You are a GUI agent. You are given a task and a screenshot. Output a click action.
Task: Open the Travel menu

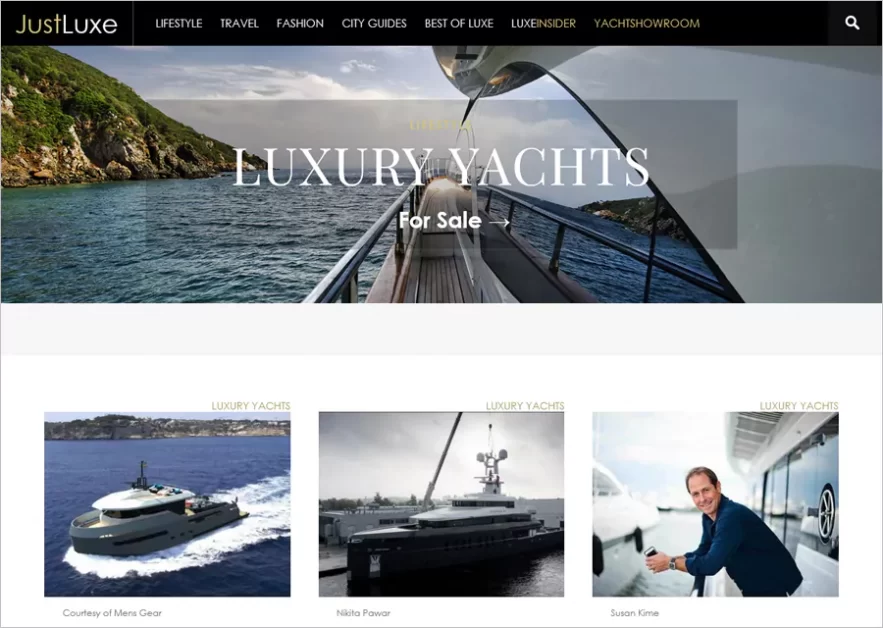[239, 24]
